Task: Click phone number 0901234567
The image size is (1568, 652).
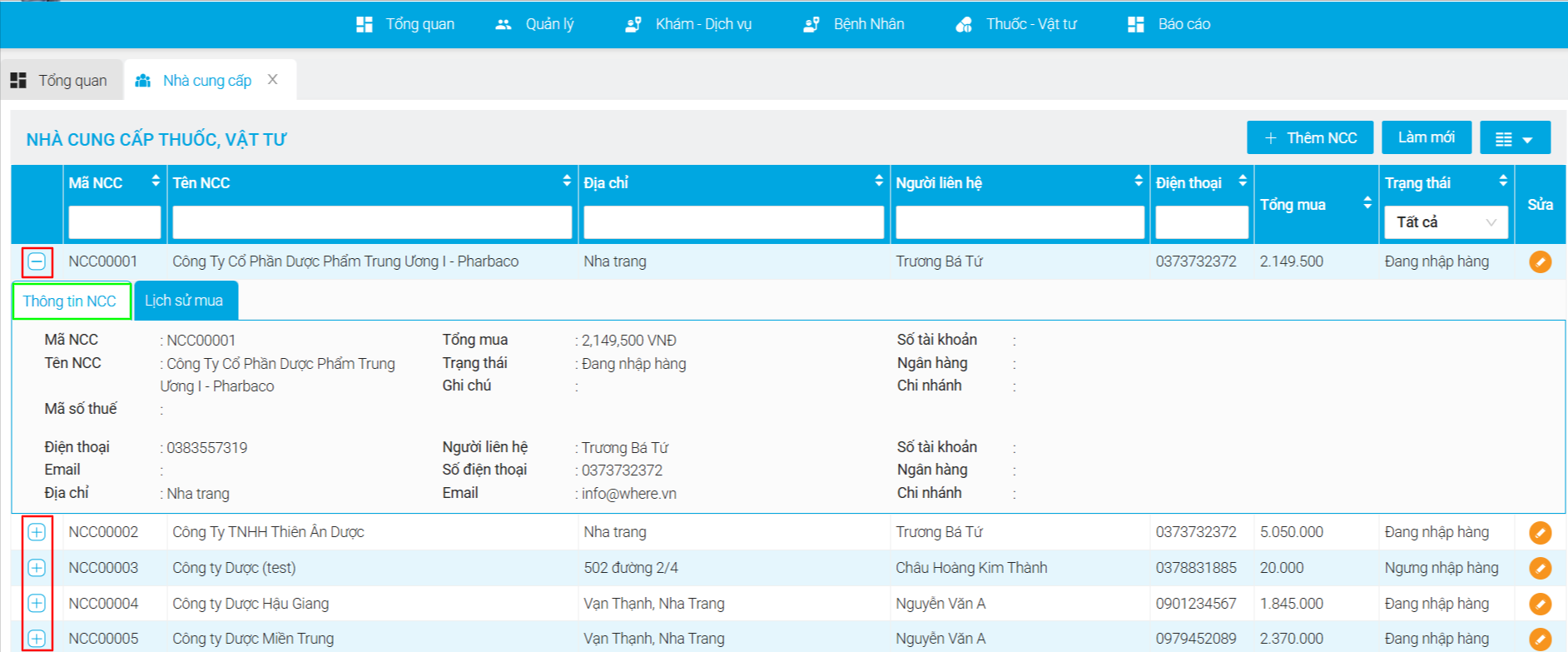Action: [1196, 604]
